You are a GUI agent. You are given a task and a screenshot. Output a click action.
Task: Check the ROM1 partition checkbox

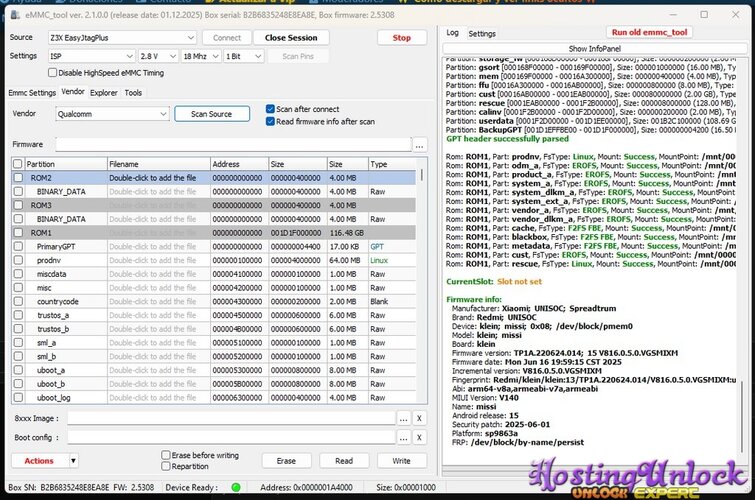[18, 233]
